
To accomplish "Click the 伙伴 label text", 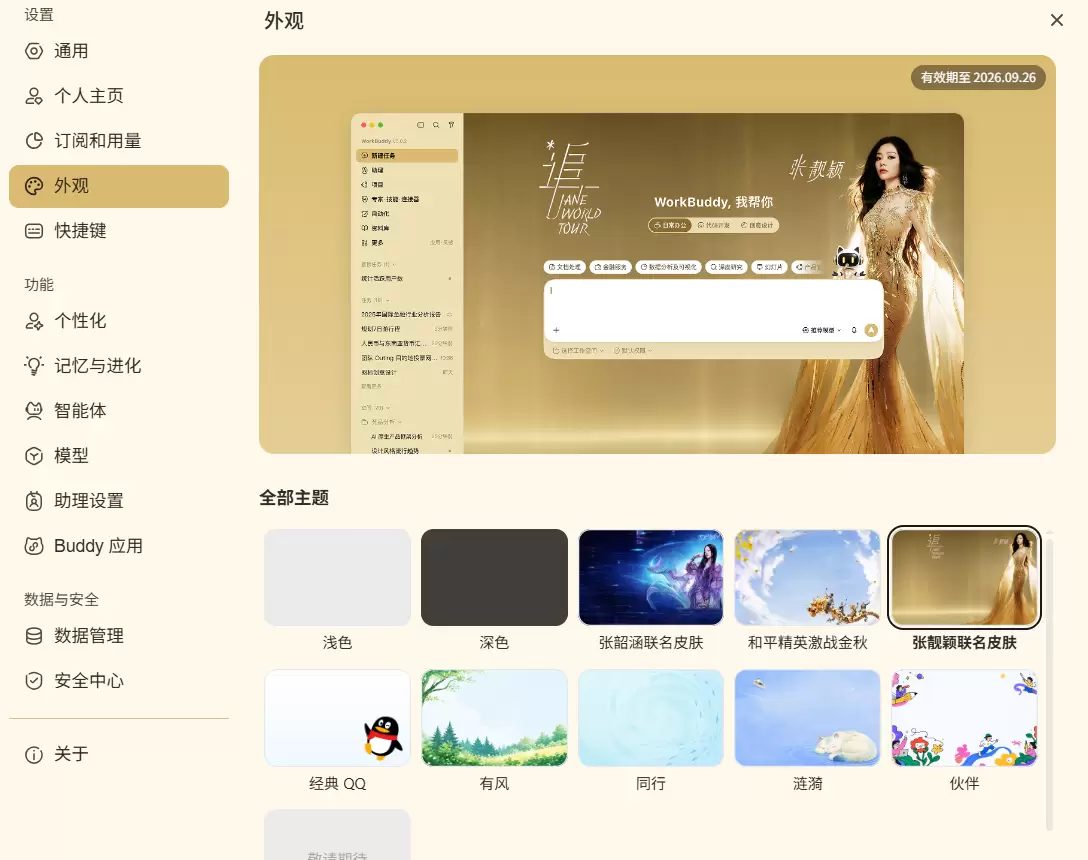I will tap(964, 784).
